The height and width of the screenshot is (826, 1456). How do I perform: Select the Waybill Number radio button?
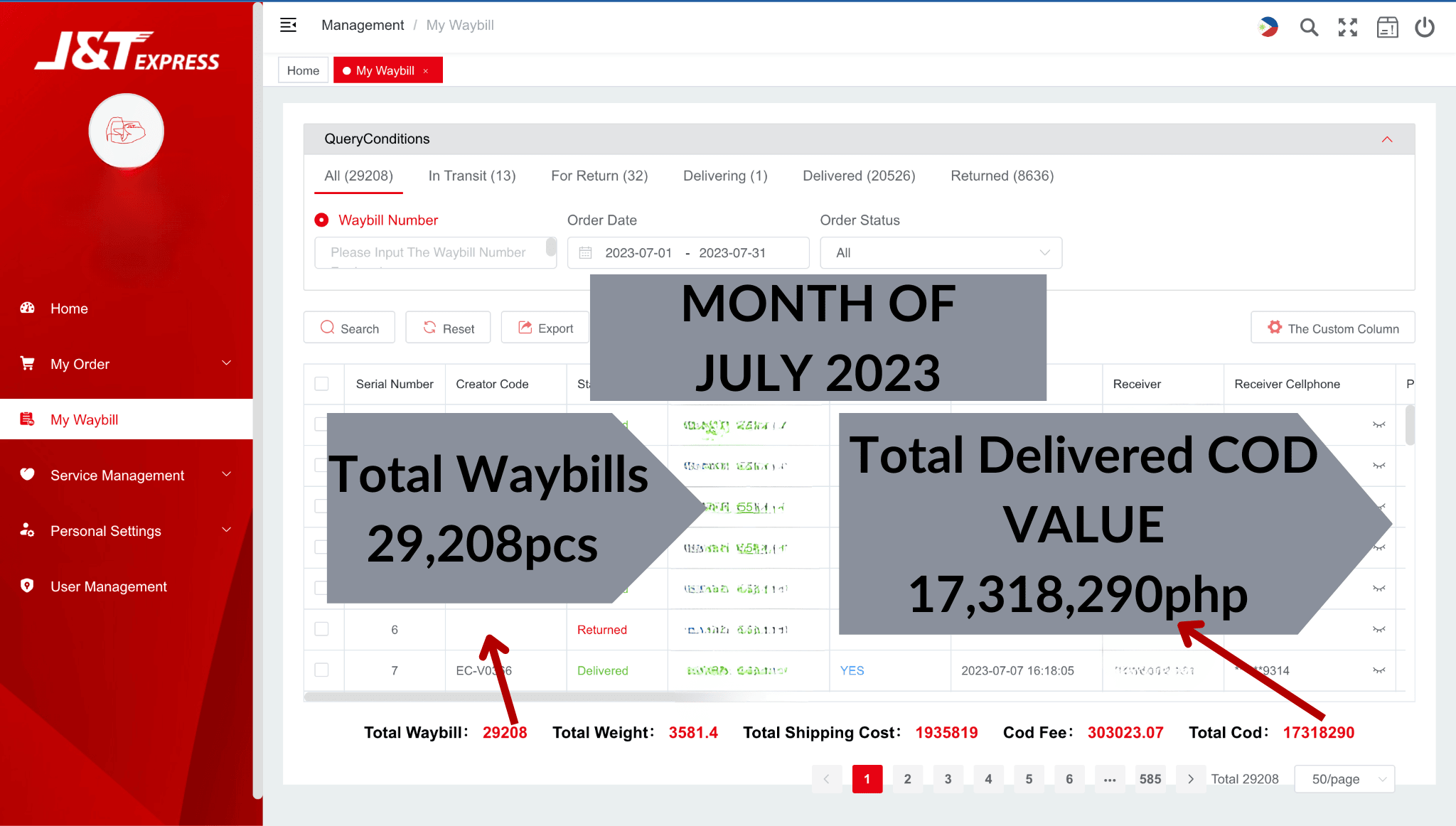pos(321,220)
